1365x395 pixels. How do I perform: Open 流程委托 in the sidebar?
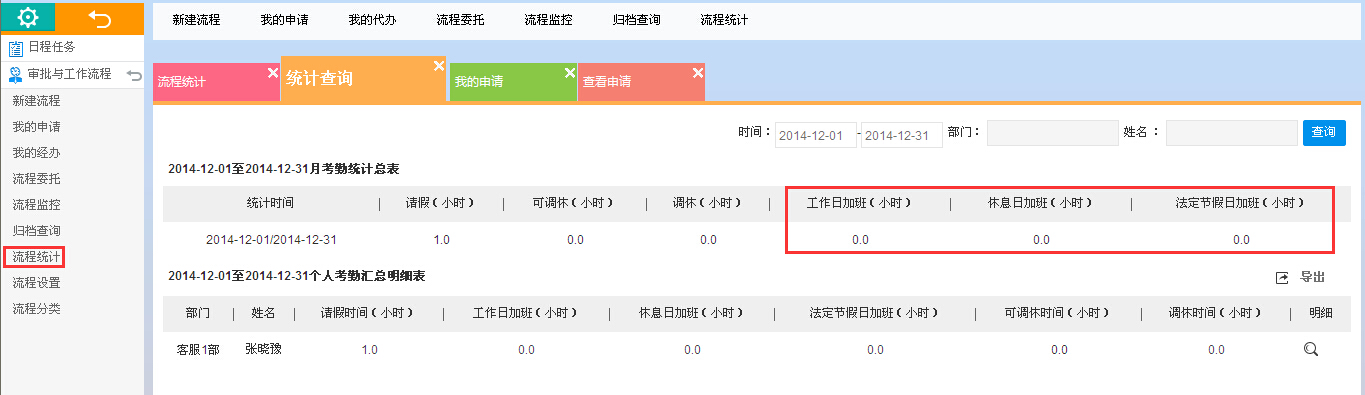(36, 179)
